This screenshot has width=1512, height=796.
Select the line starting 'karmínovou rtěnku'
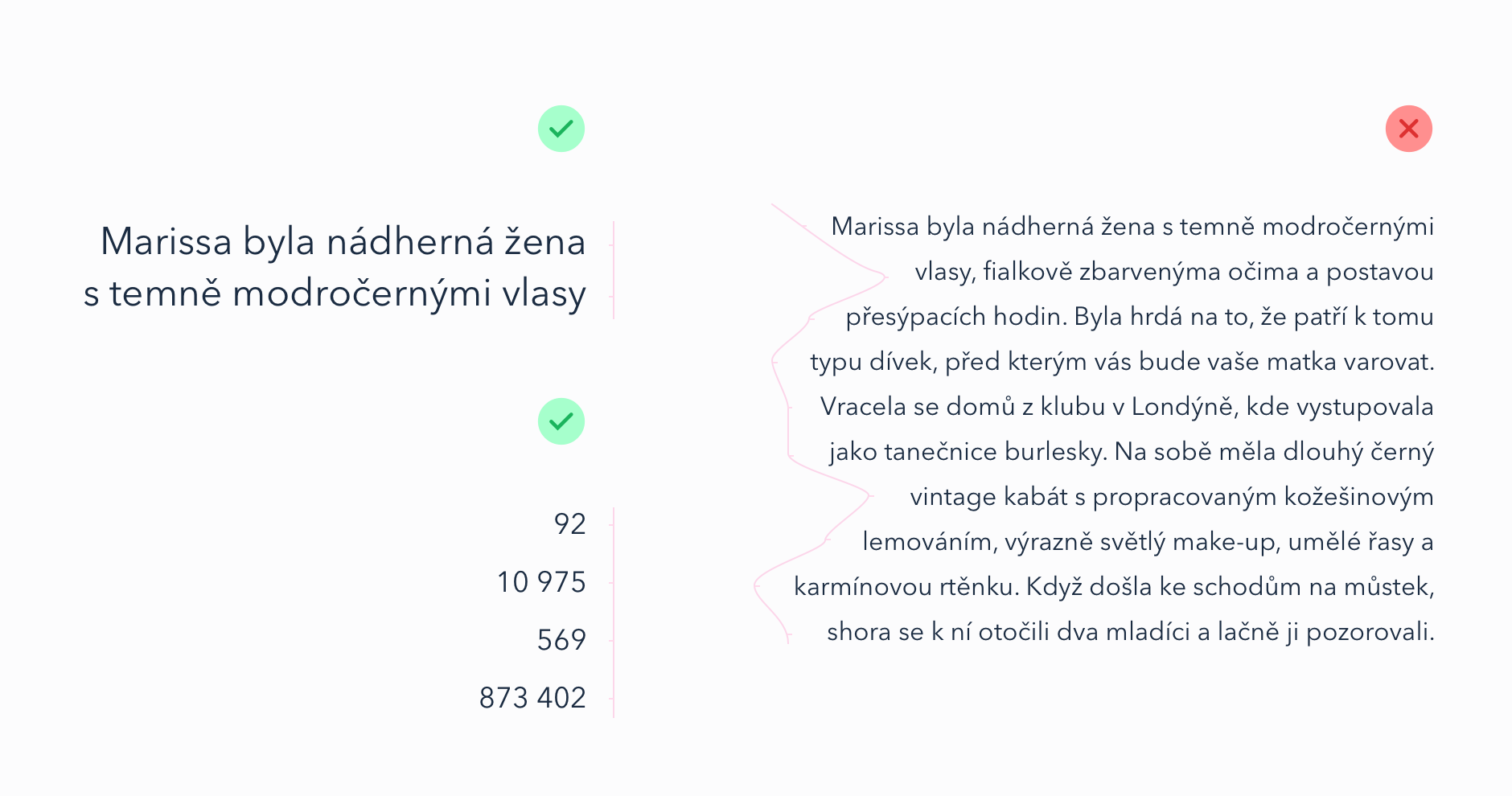[x=1114, y=587]
